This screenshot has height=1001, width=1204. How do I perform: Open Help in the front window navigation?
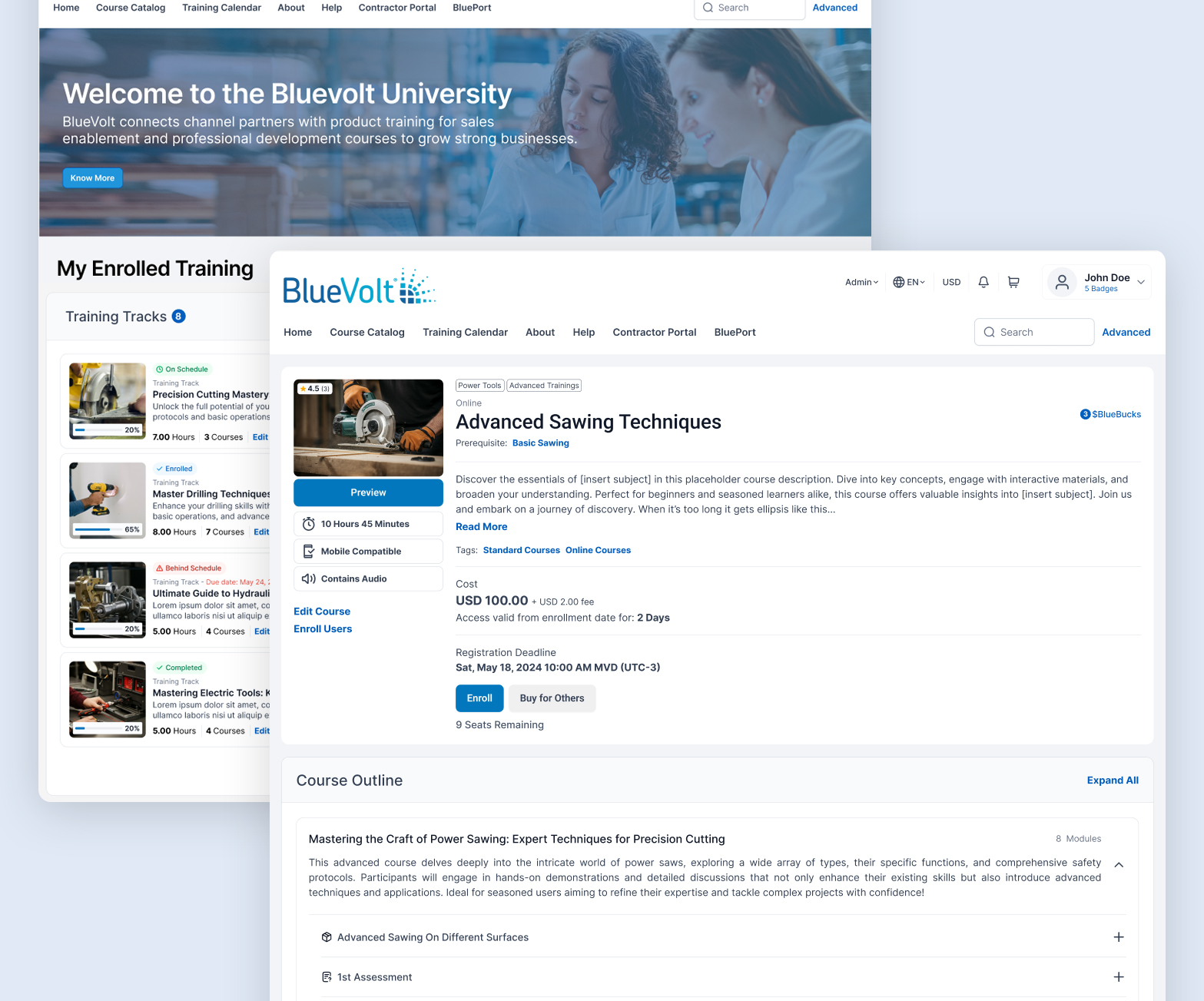[x=584, y=333]
